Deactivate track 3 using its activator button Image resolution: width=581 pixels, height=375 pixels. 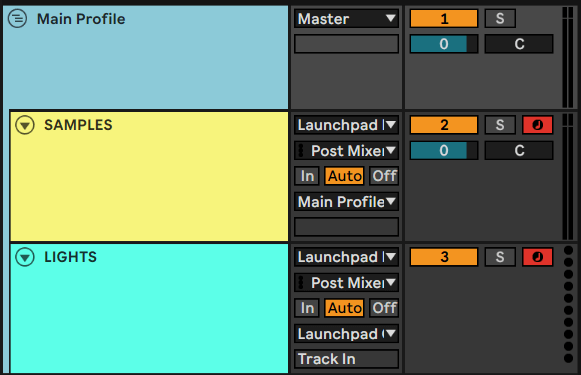click(444, 257)
